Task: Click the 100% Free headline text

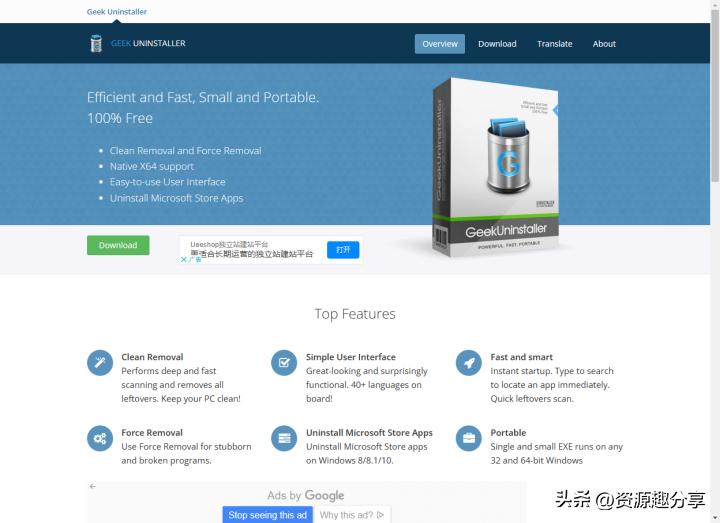Action: (x=120, y=118)
